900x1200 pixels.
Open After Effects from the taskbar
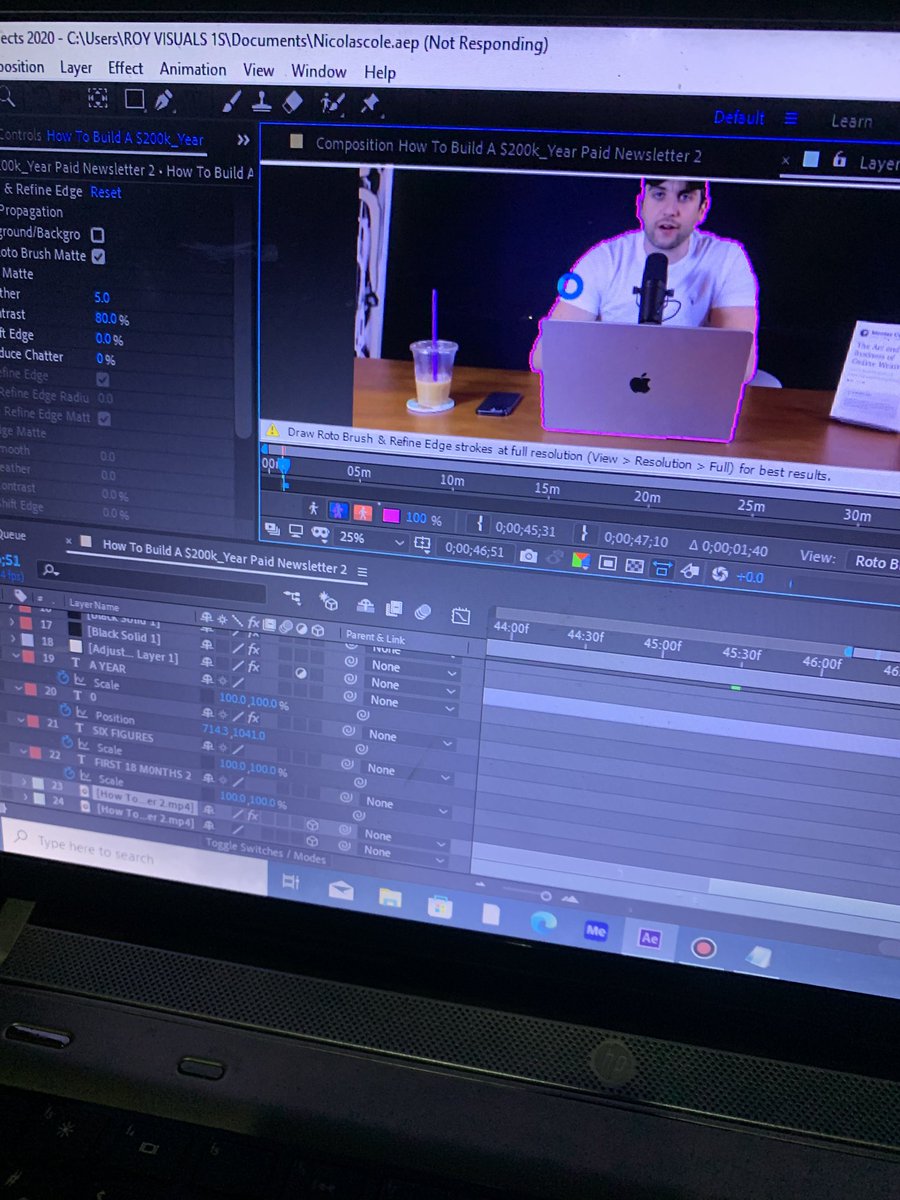tap(649, 939)
